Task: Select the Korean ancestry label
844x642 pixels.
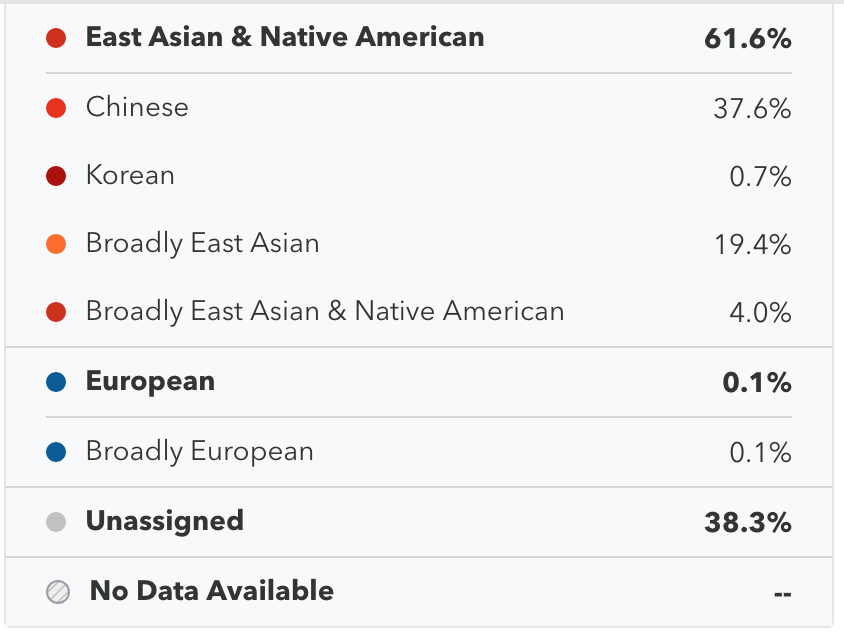Action: point(130,175)
